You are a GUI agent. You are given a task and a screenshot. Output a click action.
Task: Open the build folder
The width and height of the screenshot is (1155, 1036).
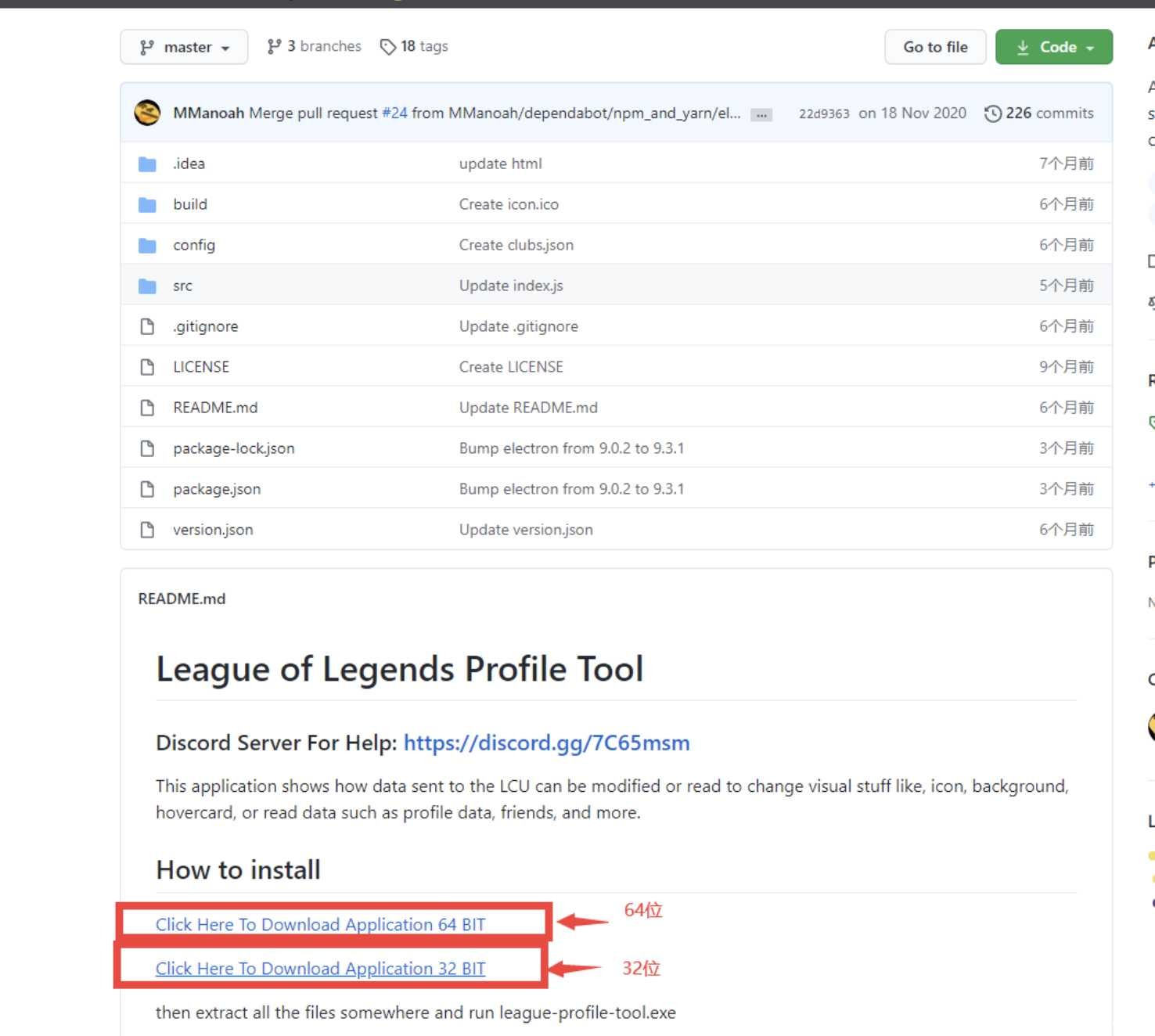(x=190, y=204)
